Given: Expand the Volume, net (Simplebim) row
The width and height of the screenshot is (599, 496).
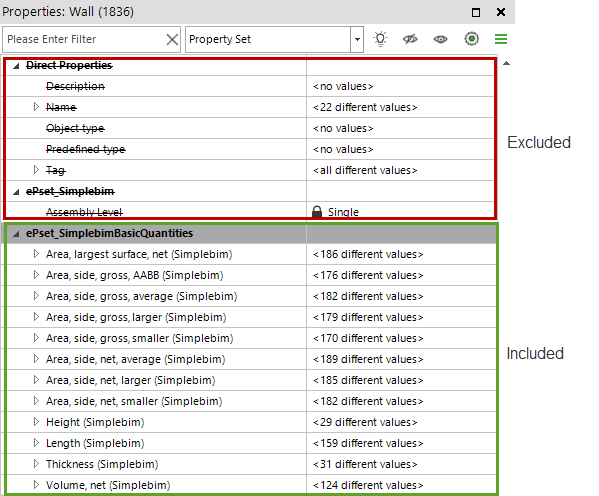Looking at the screenshot, I should (x=36, y=485).
